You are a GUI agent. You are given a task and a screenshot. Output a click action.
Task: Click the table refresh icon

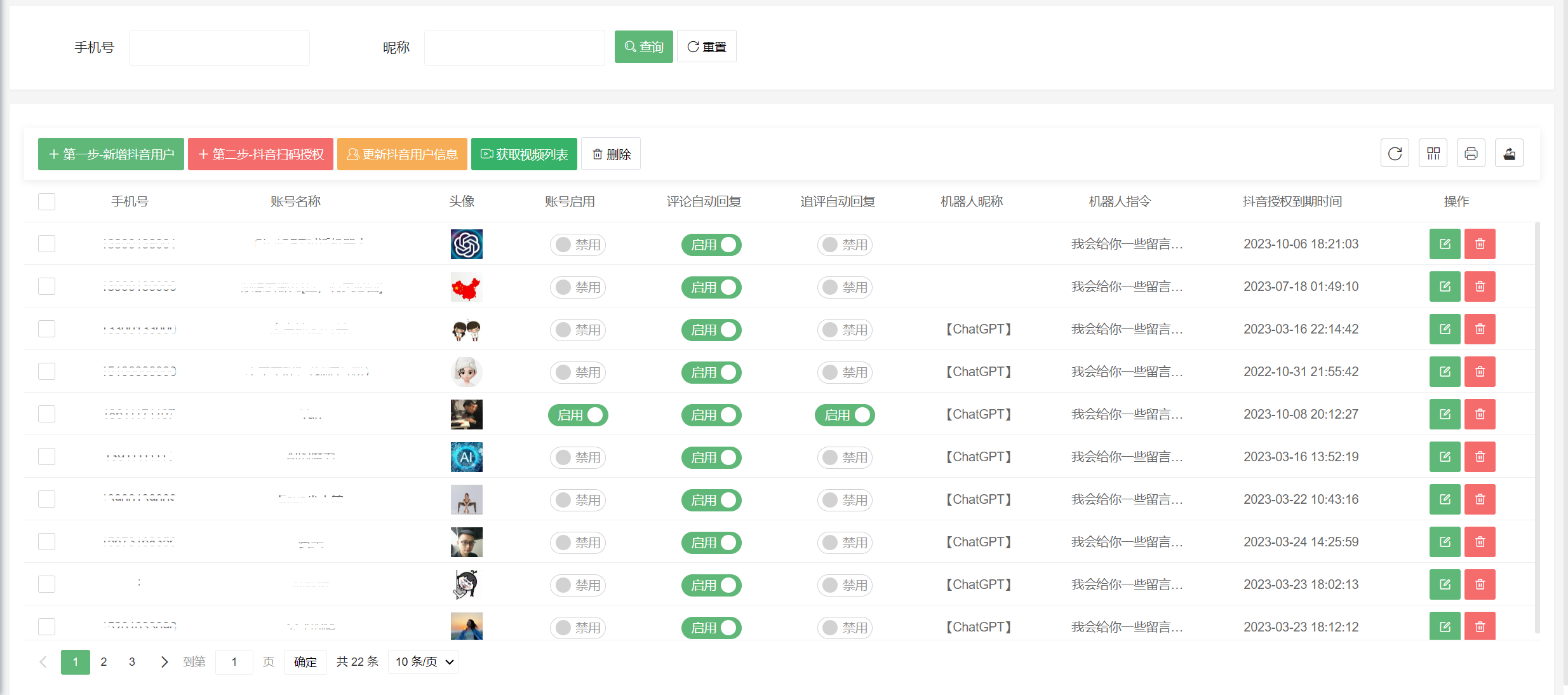pos(1395,154)
